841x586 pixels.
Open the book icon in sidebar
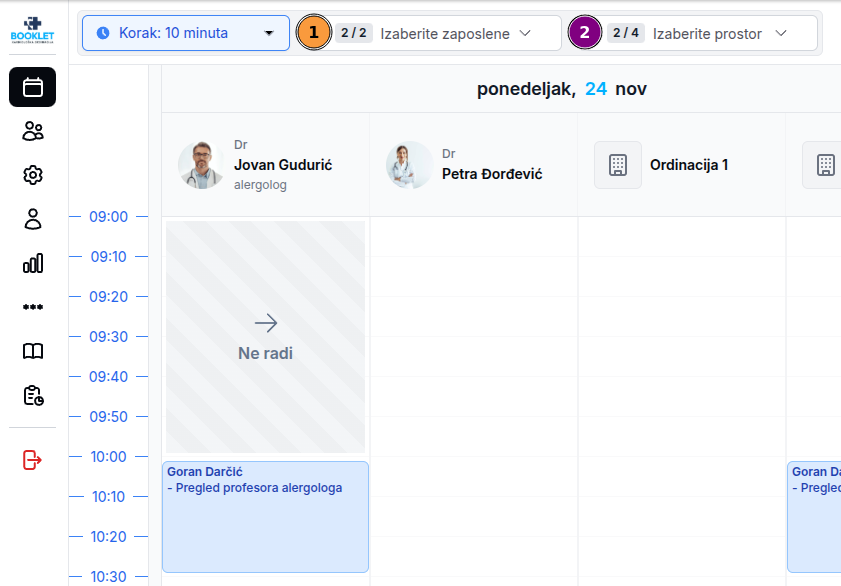[x=33, y=351]
